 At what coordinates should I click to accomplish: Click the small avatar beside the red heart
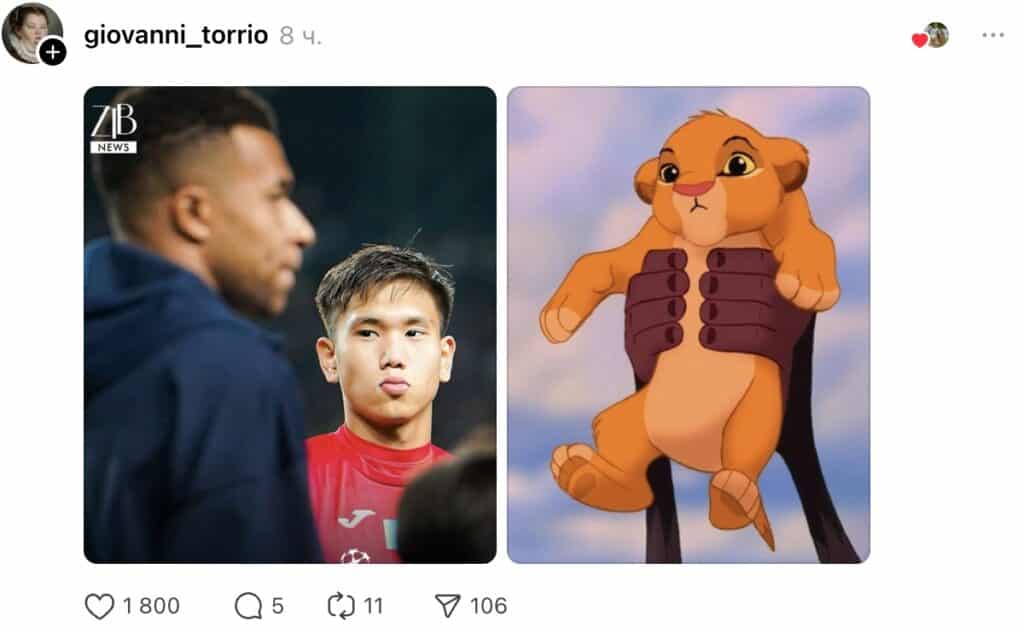click(937, 35)
